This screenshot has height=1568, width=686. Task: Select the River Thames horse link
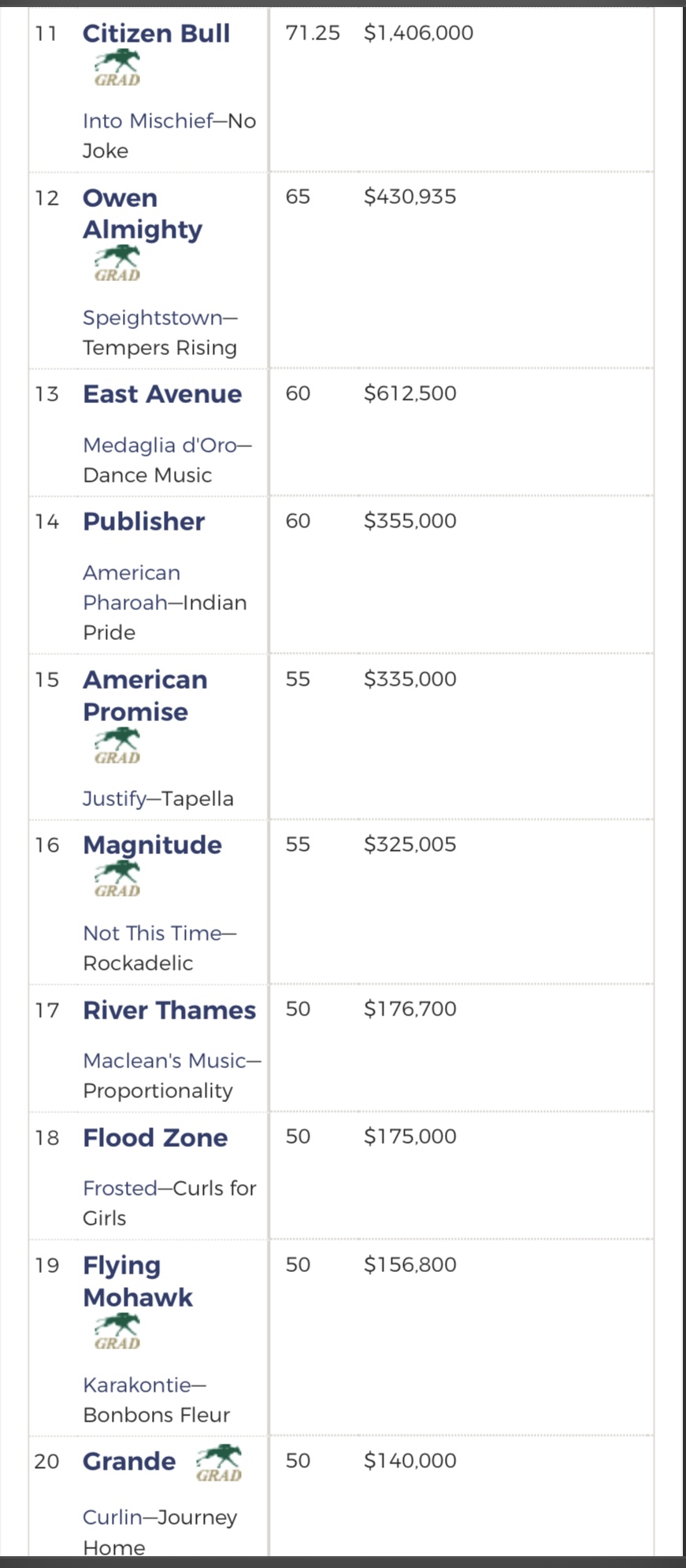coord(169,1010)
